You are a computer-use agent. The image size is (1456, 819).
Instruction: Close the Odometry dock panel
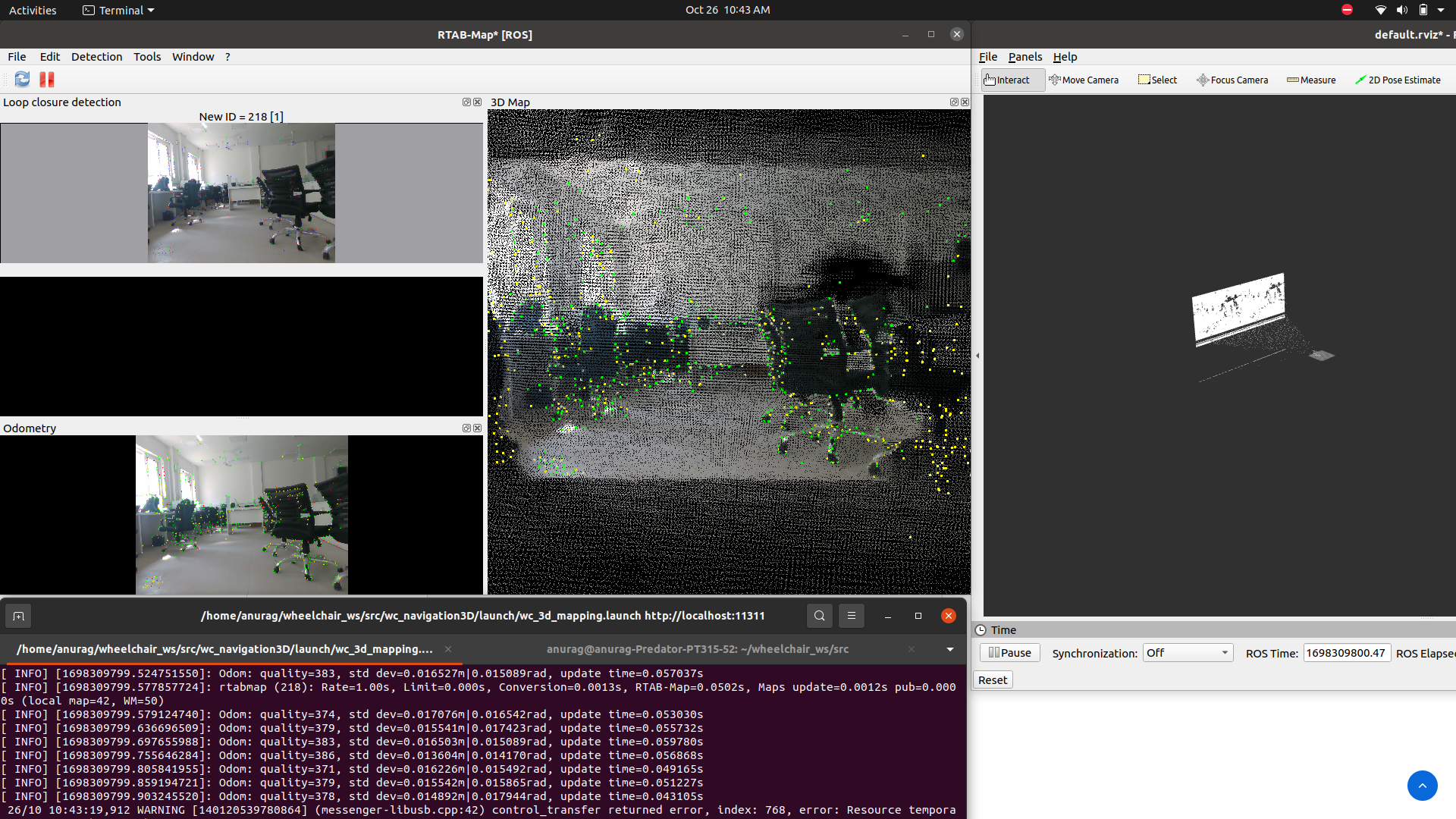[x=478, y=428]
